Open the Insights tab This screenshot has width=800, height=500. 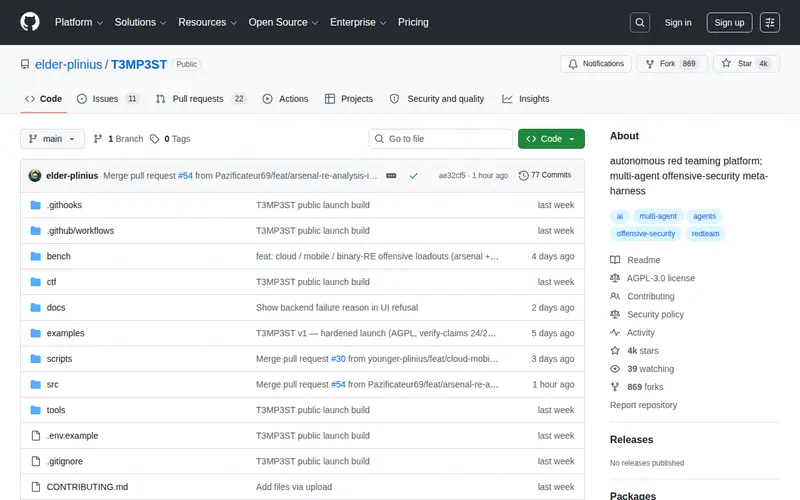pyautogui.click(x=526, y=99)
